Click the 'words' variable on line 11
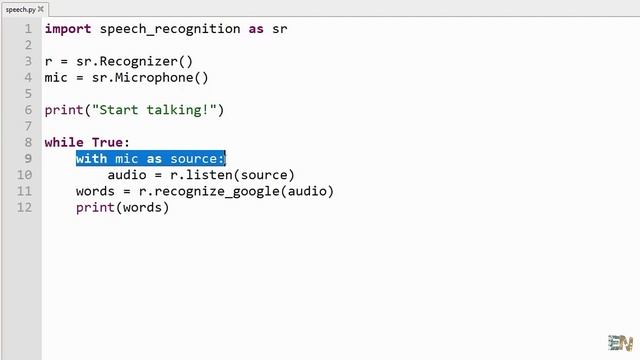Image resolution: width=640 pixels, height=360 pixels. [x=95, y=191]
